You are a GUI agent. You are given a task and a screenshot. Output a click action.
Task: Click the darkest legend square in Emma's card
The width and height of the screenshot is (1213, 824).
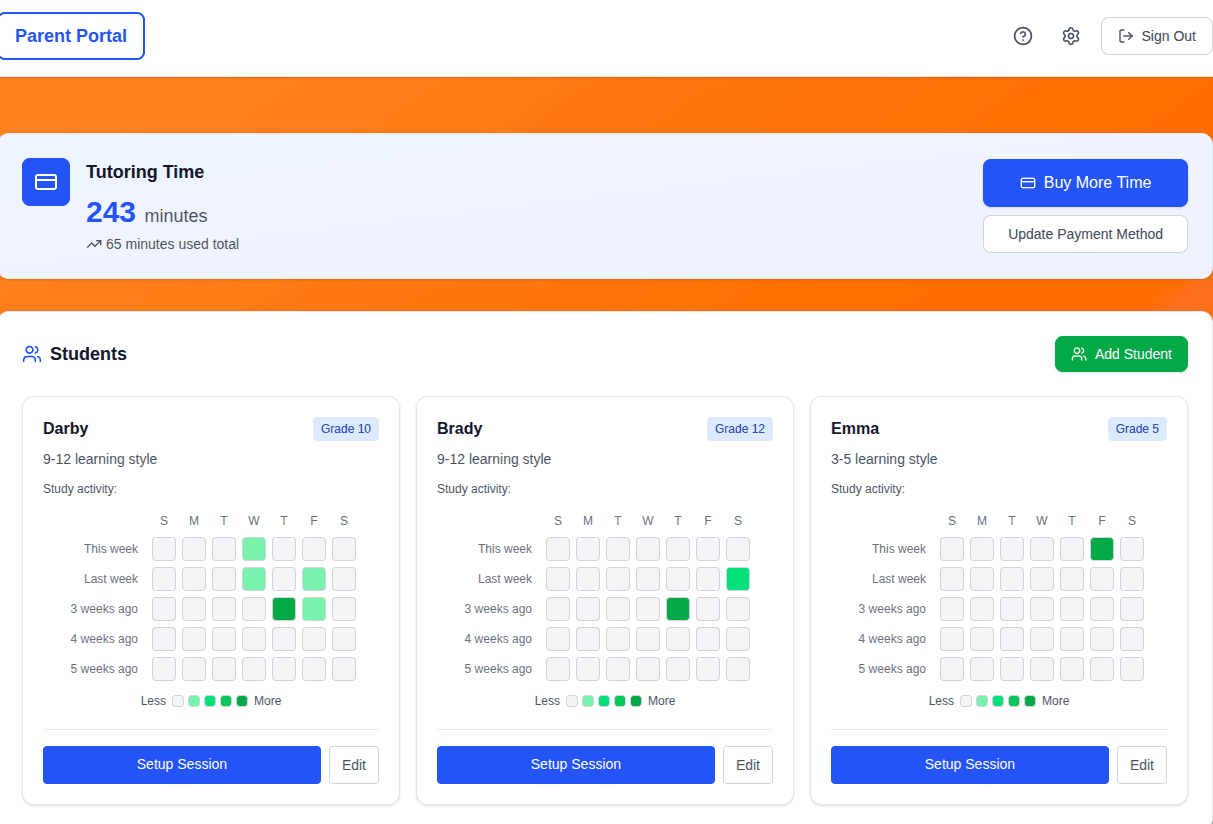[1029, 700]
